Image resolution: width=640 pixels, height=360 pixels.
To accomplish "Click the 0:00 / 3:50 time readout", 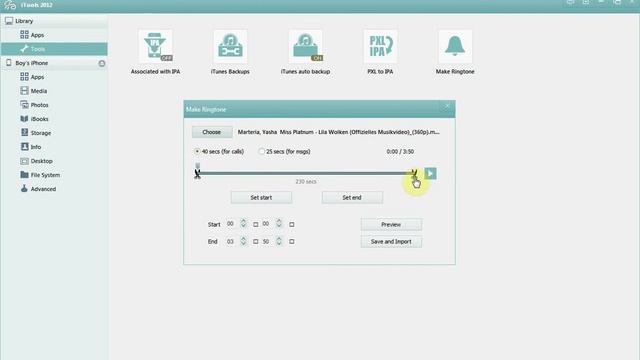I will coord(400,151).
